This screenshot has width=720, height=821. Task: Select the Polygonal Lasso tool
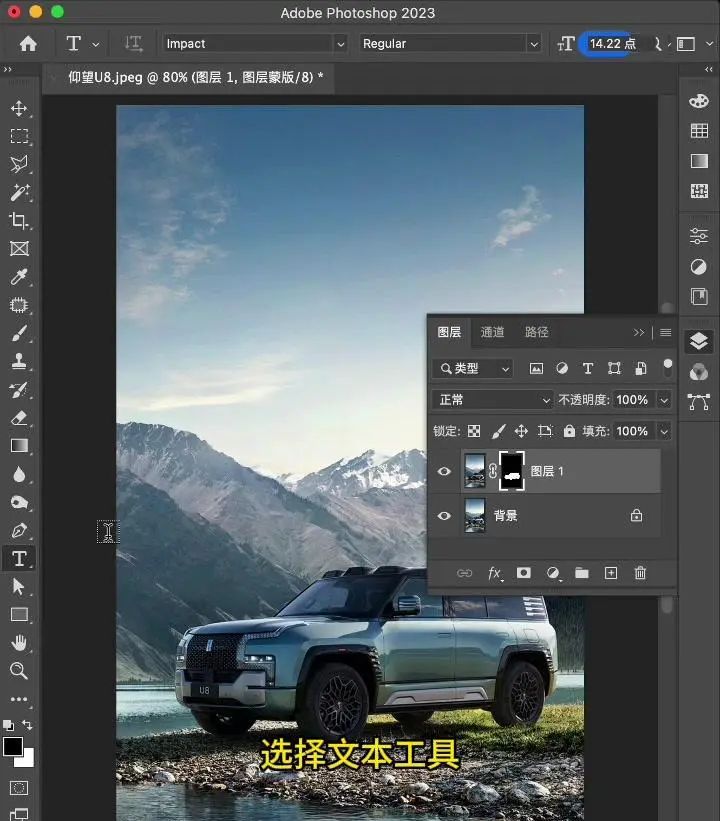pos(19,164)
